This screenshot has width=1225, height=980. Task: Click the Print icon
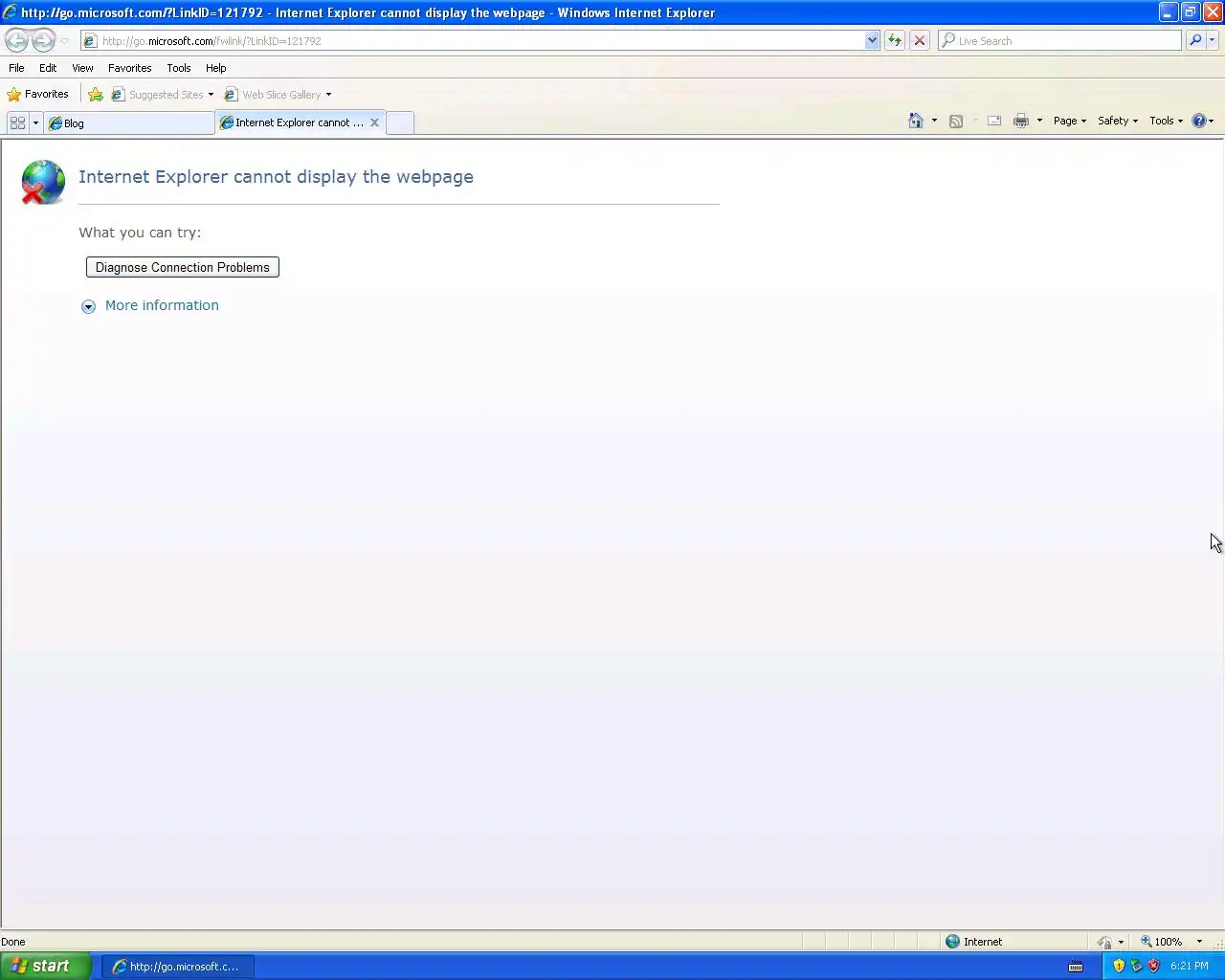(x=1021, y=121)
